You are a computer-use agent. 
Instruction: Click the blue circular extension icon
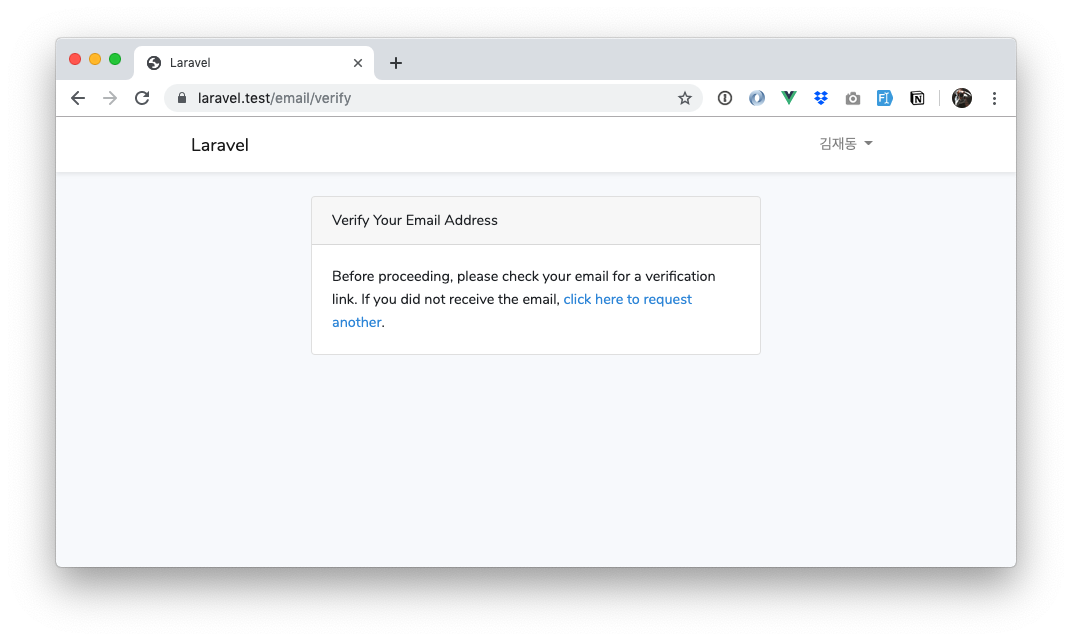[x=757, y=98]
